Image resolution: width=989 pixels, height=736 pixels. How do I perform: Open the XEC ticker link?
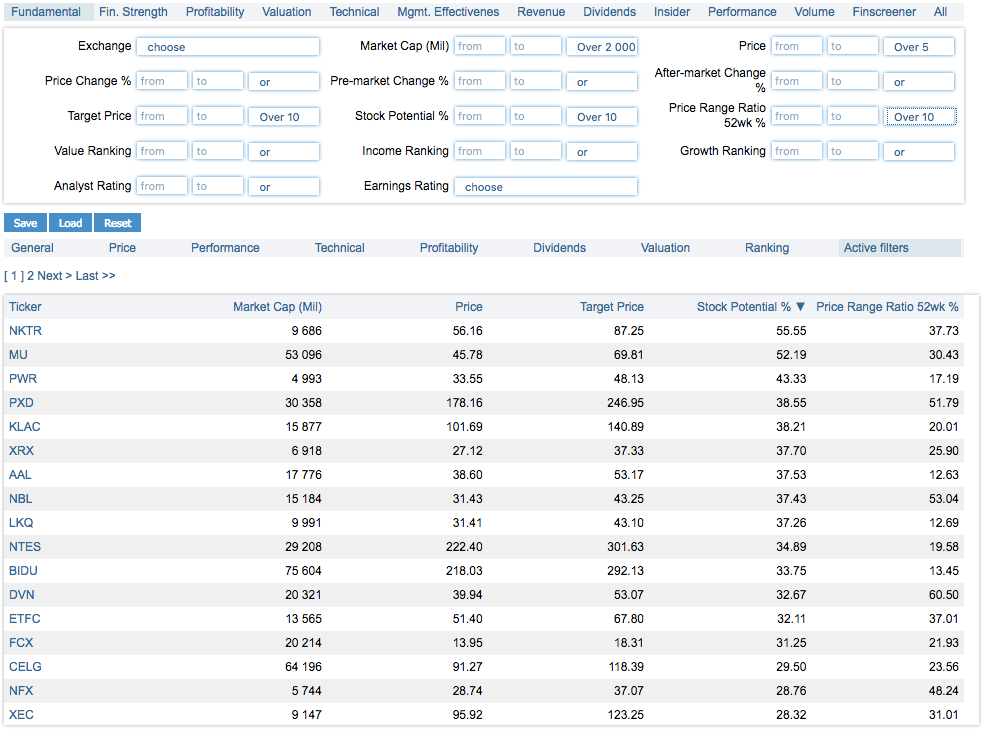point(21,715)
